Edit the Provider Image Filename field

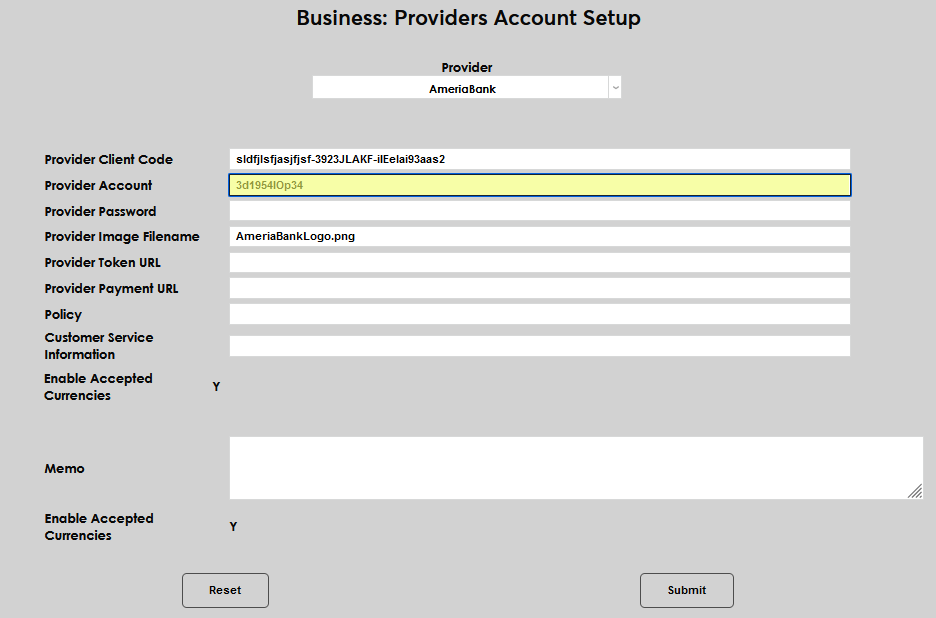[x=539, y=237]
